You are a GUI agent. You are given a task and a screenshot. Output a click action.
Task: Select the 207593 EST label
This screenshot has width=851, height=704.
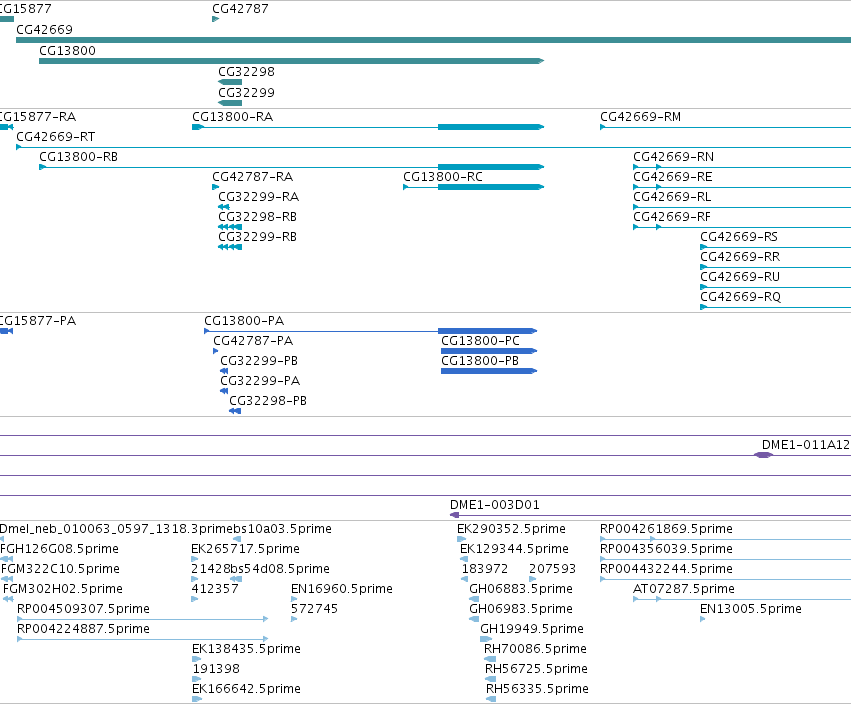click(552, 569)
